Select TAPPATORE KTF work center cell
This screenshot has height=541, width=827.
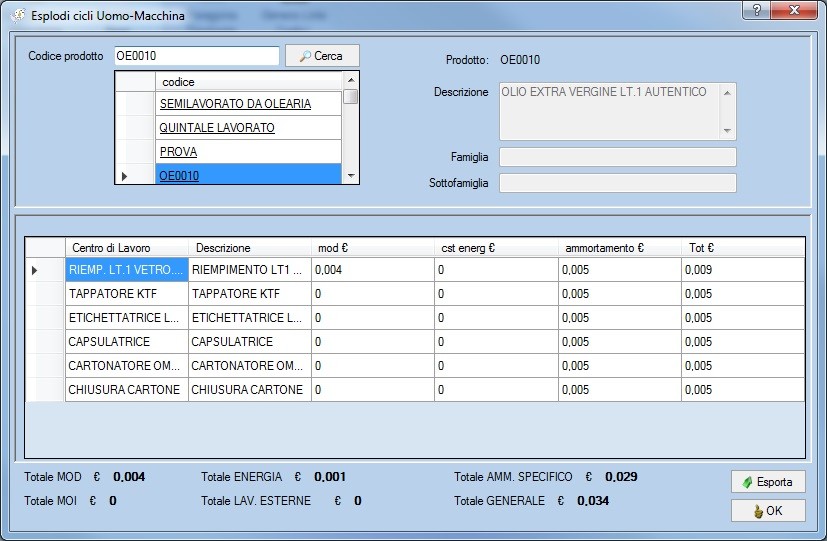pos(127,294)
